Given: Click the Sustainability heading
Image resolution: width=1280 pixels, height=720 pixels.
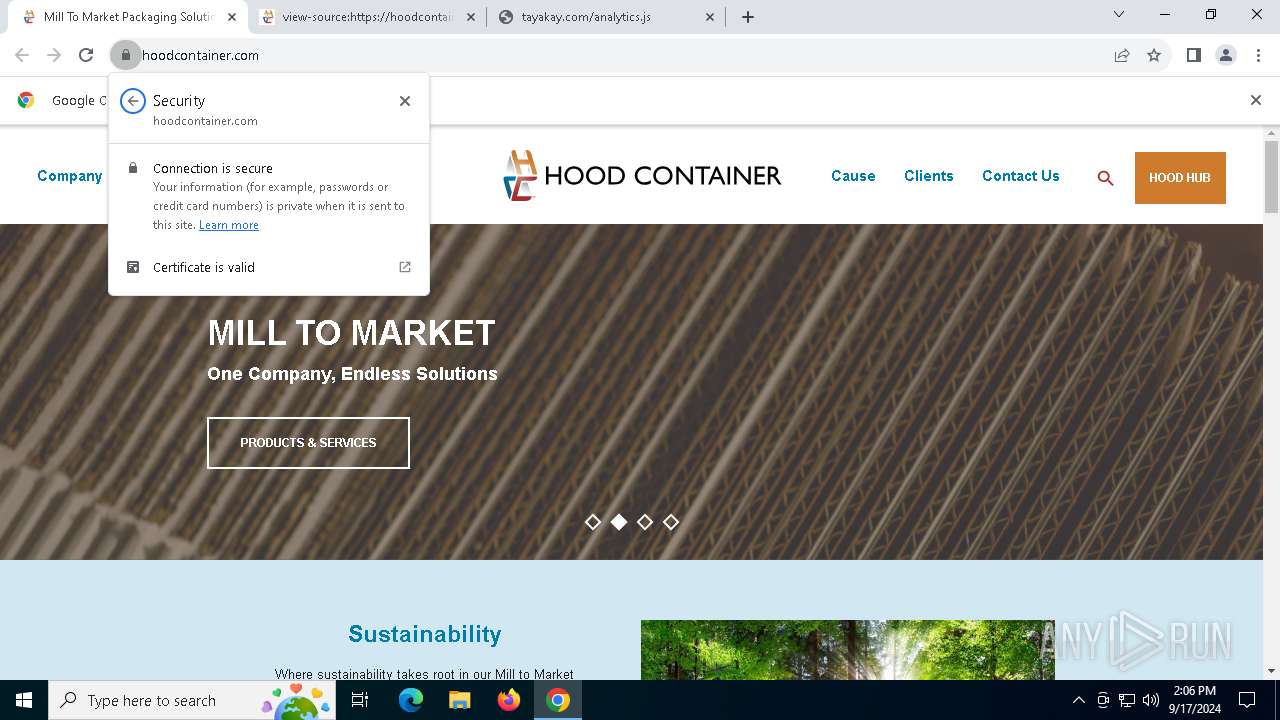Looking at the screenshot, I should (425, 634).
